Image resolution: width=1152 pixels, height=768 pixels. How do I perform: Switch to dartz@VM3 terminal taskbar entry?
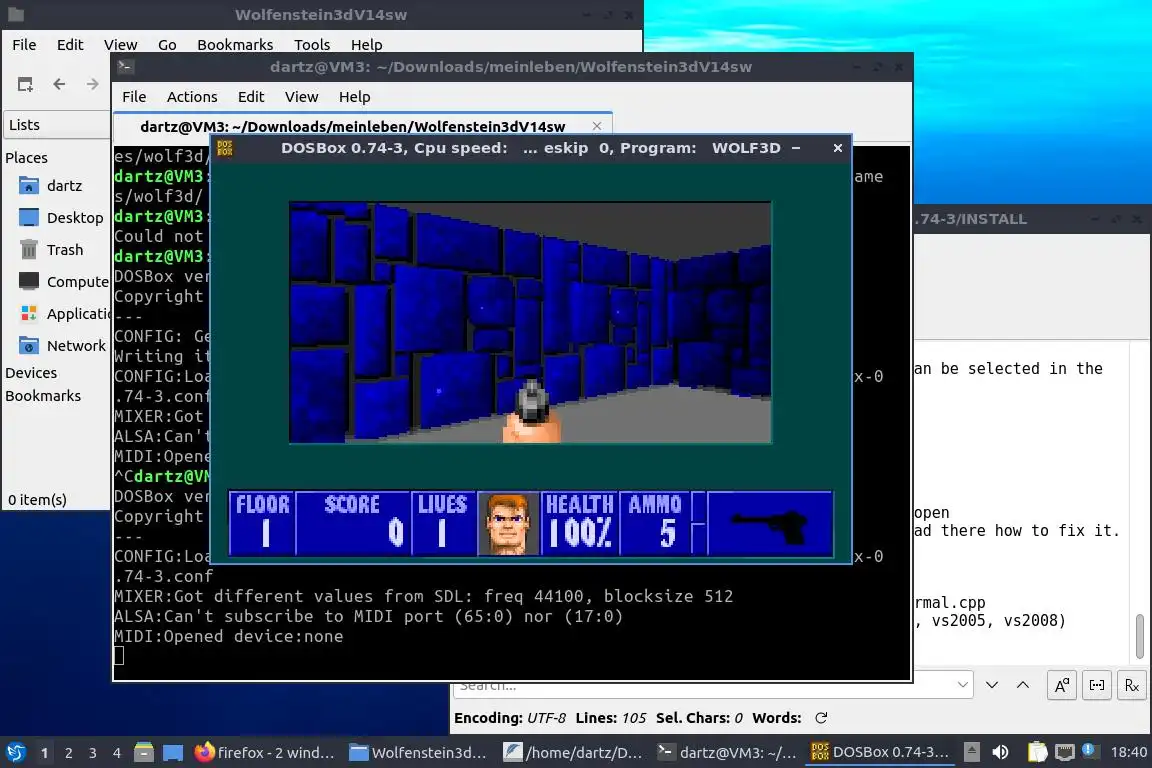pos(726,752)
